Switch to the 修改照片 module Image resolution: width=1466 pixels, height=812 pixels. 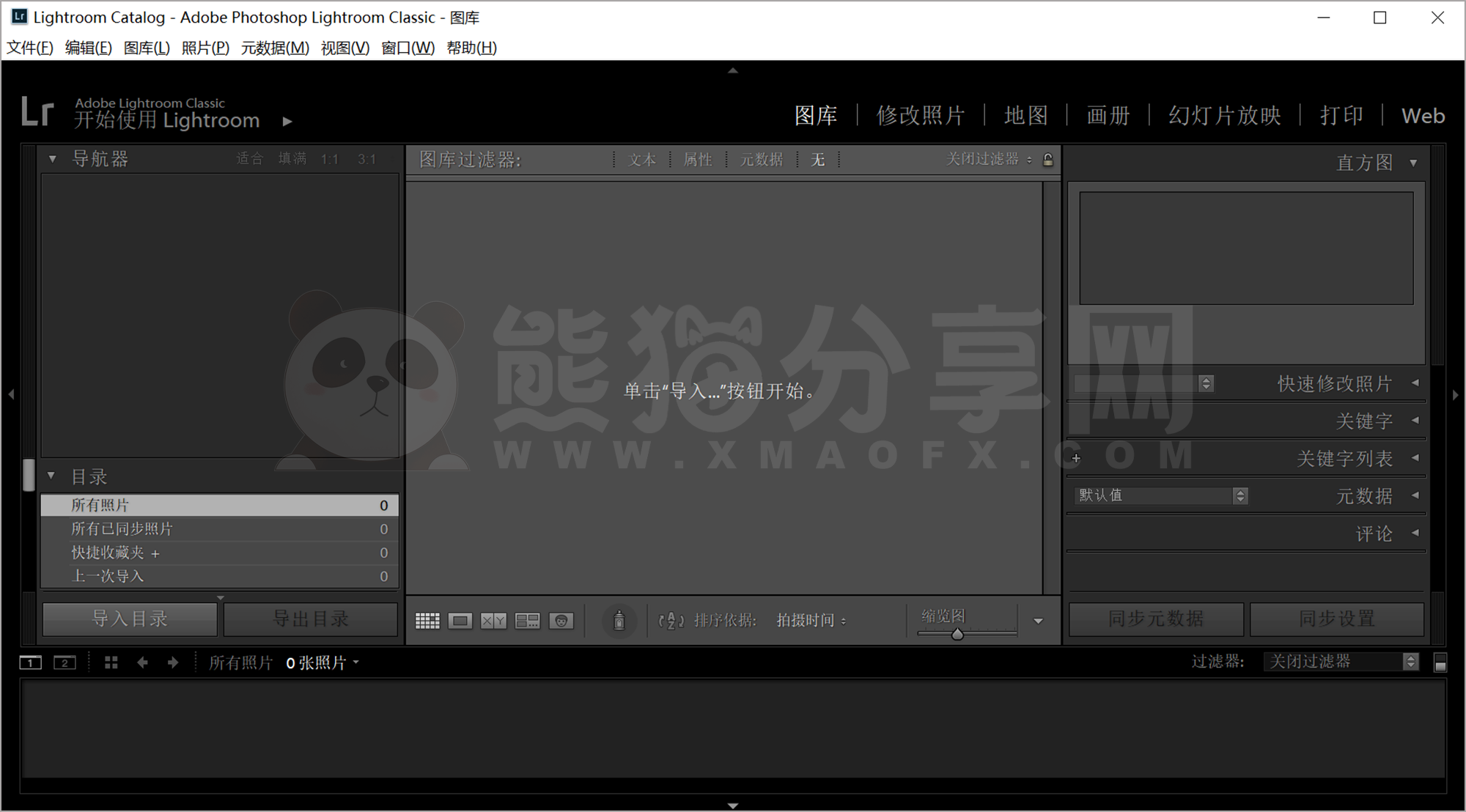pos(920,116)
